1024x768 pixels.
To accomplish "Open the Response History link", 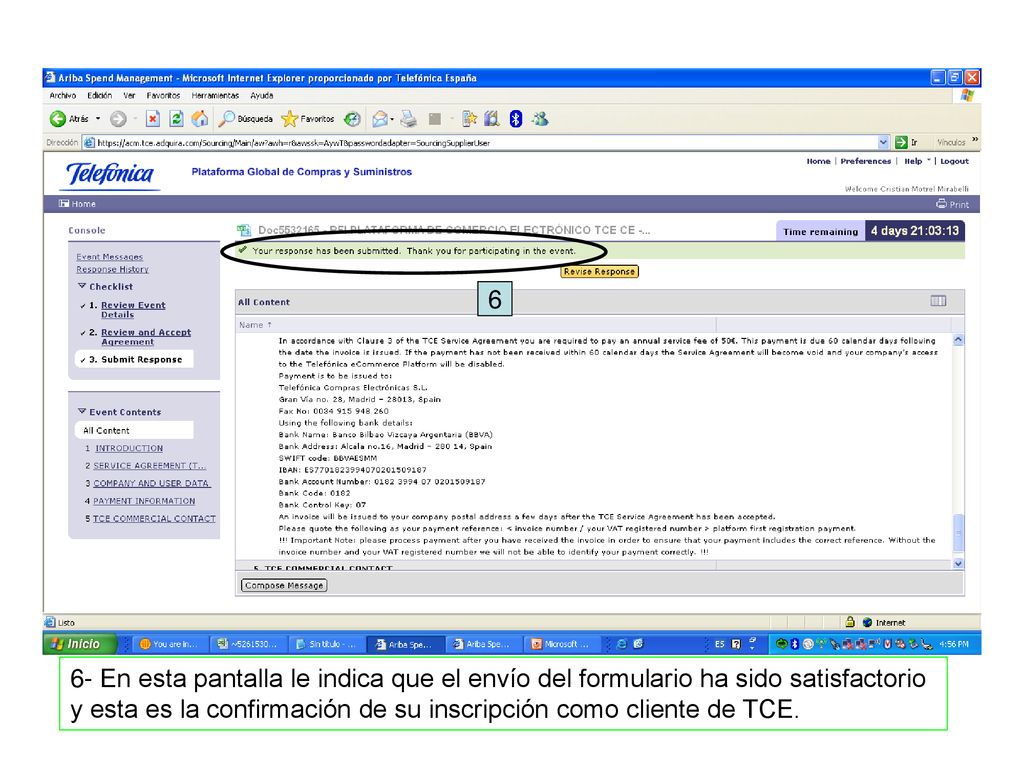I will point(112,269).
